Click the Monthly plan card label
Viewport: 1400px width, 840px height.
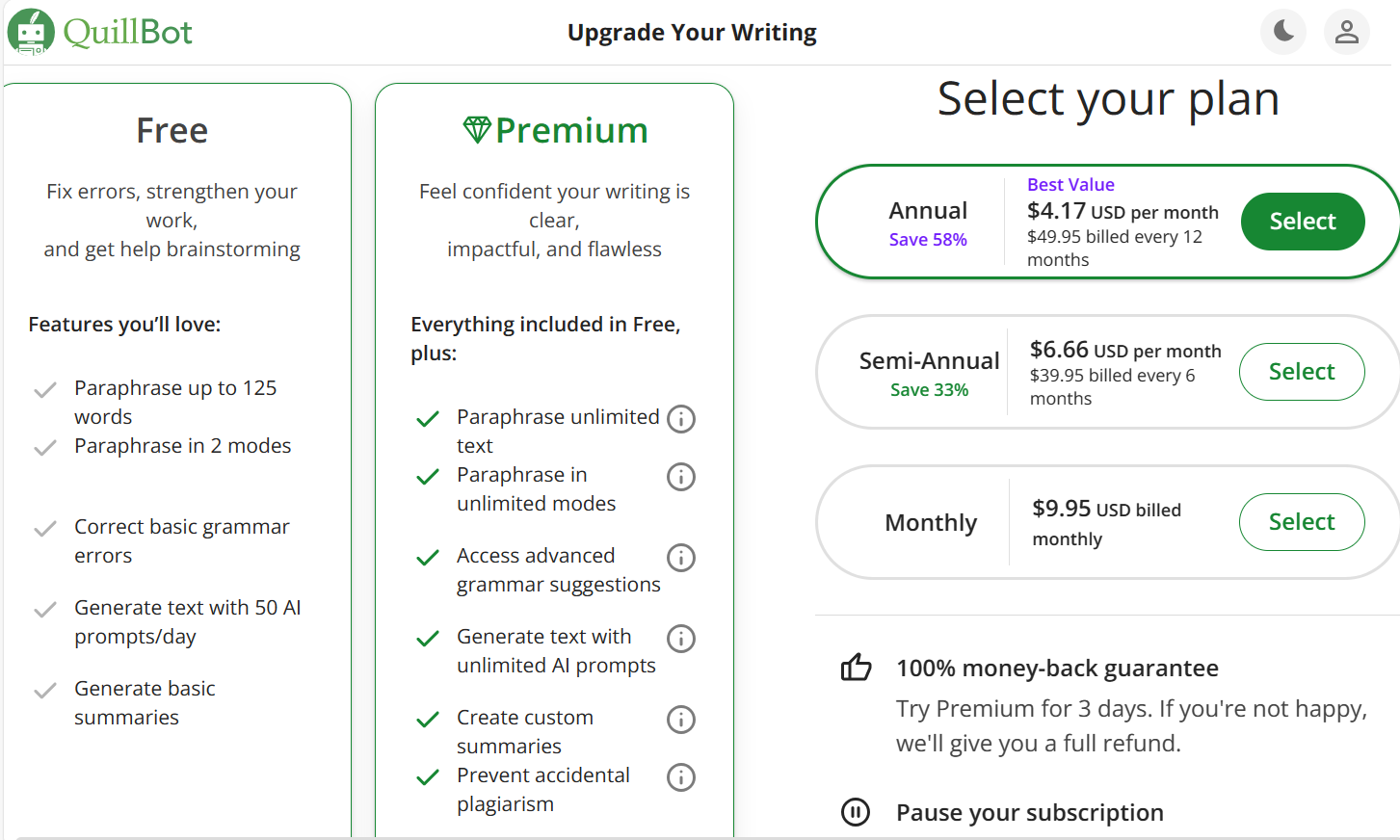931,522
